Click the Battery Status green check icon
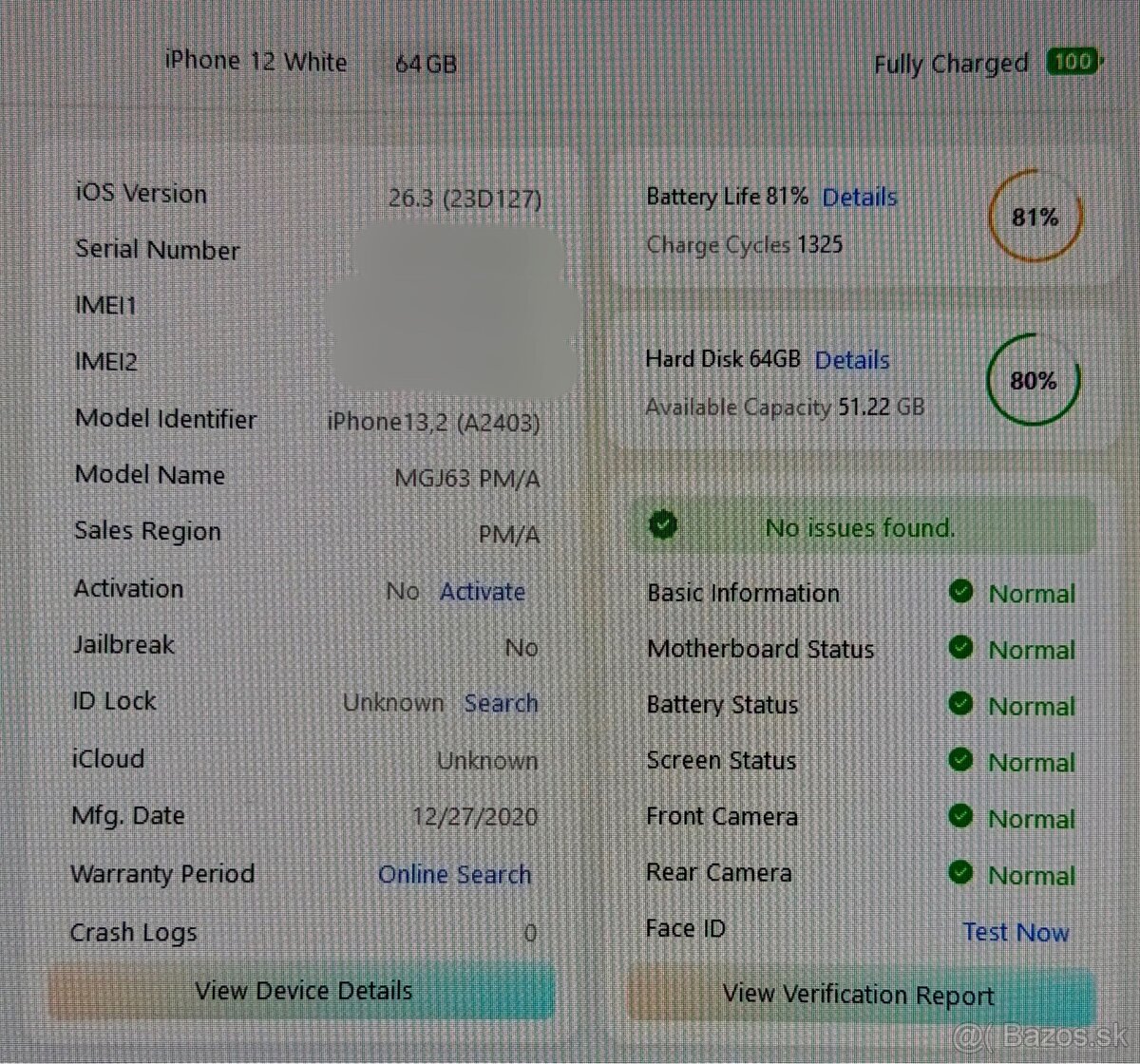This screenshot has height=1064, width=1140. [x=960, y=704]
